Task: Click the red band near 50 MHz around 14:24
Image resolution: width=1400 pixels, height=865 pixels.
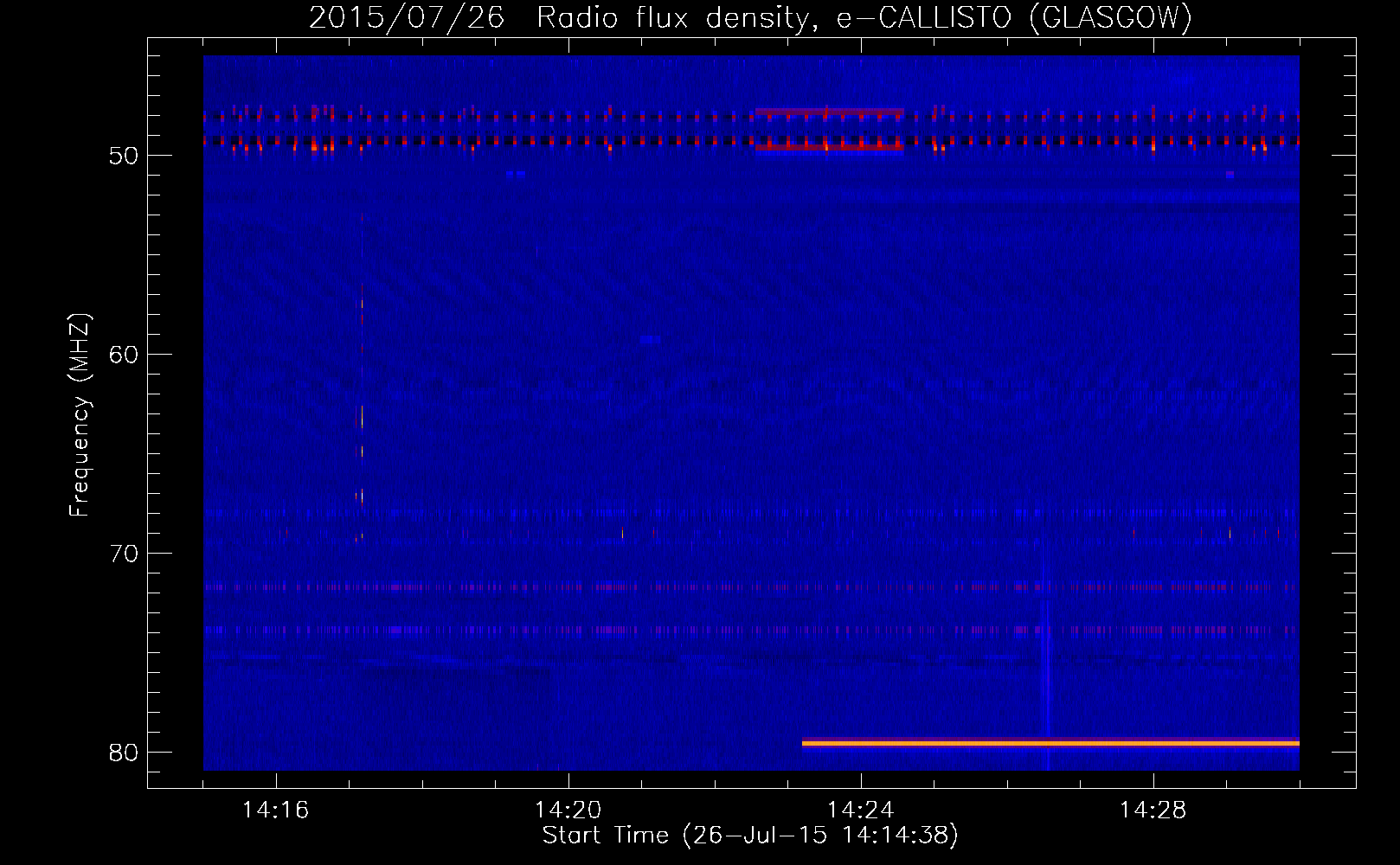Action: [x=830, y=147]
